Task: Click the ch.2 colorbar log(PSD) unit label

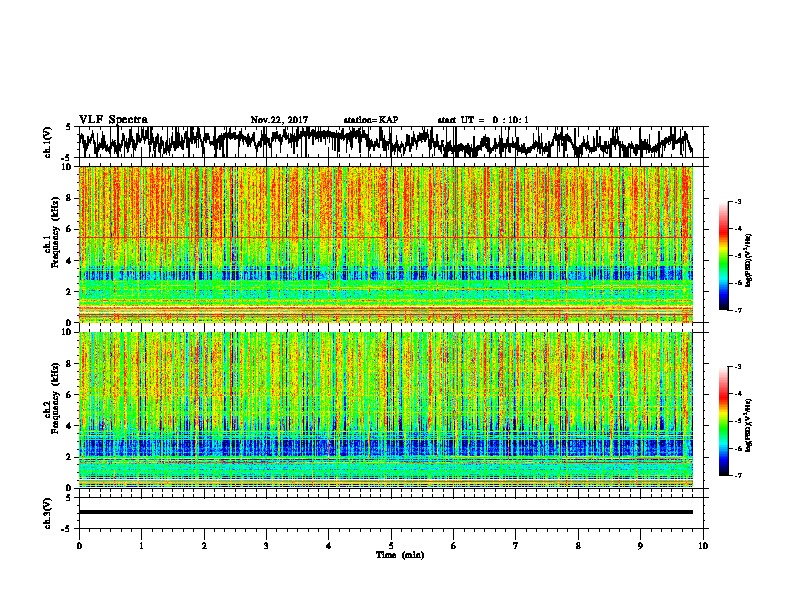Action: [748, 425]
